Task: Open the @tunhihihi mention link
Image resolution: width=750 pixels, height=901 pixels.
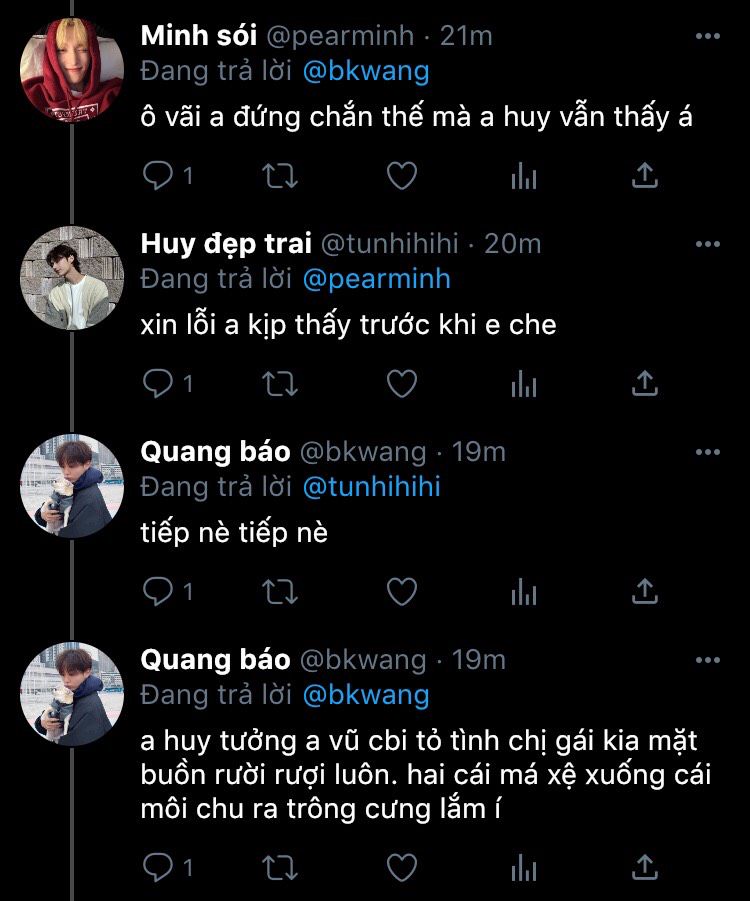Action: (x=371, y=487)
